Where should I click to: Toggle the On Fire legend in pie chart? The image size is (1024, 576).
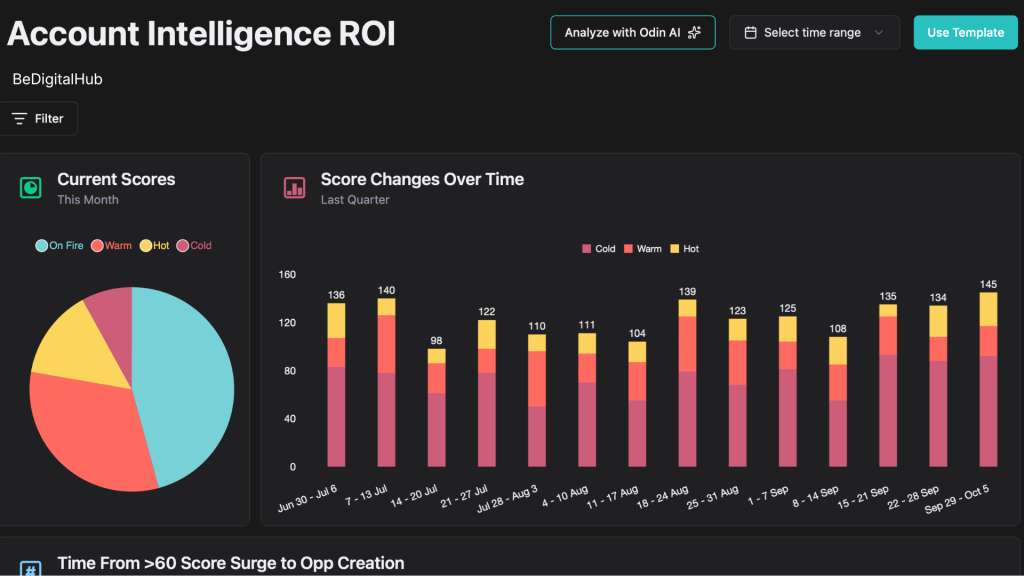60,245
